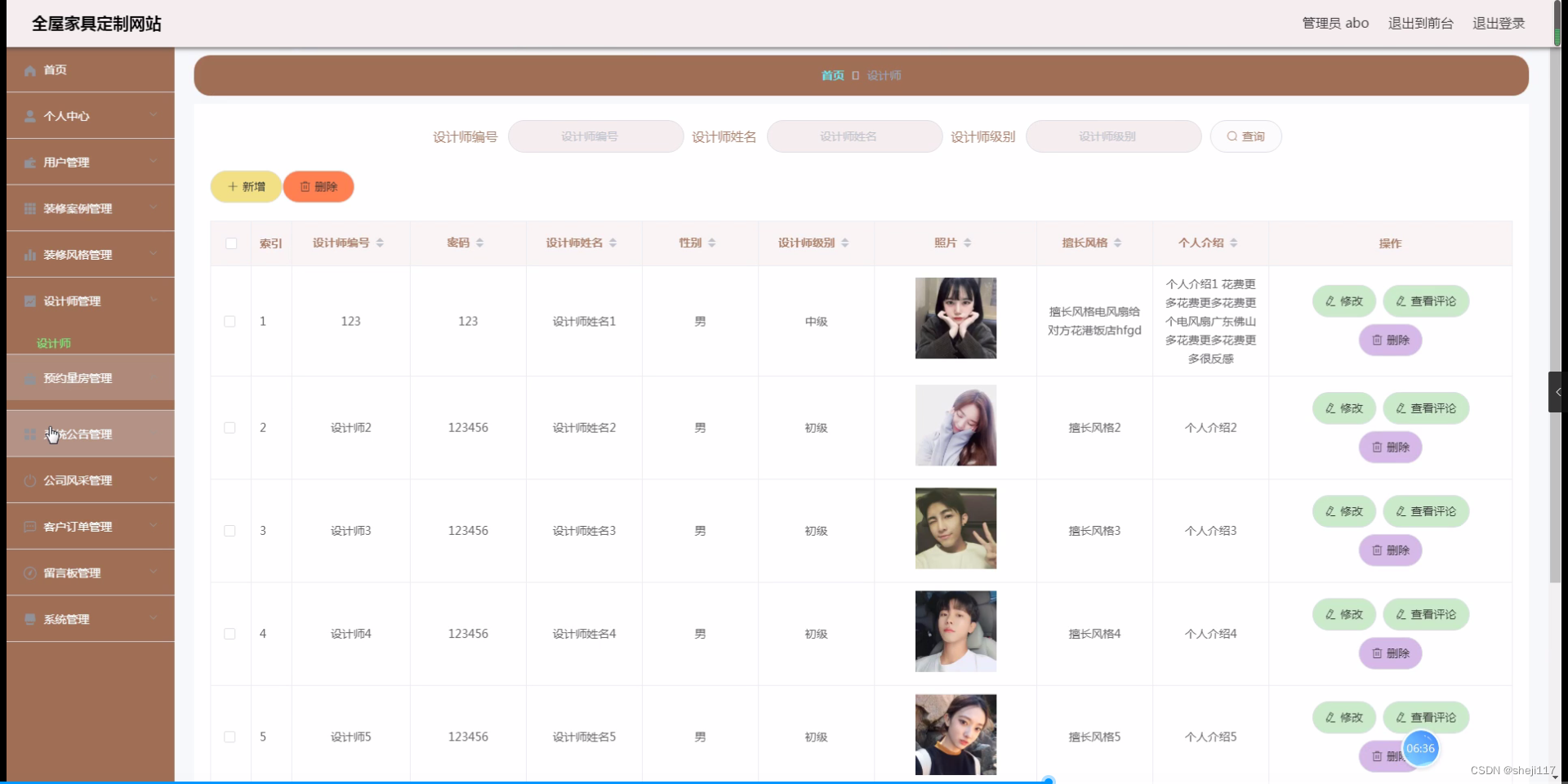The height and width of the screenshot is (784, 1568).
Task: Click the blue video progress bar handle
Action: (x=1049, y=781)
